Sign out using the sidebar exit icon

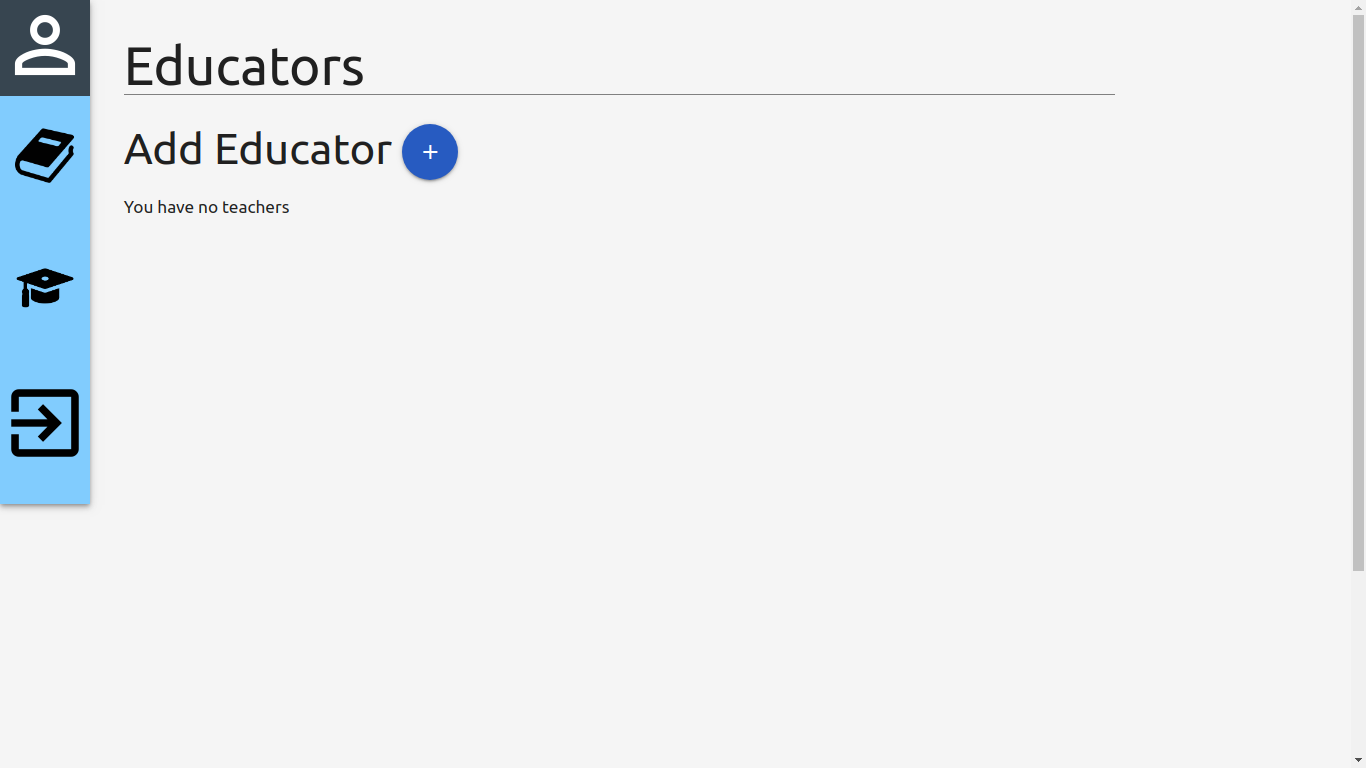[45, 423]
